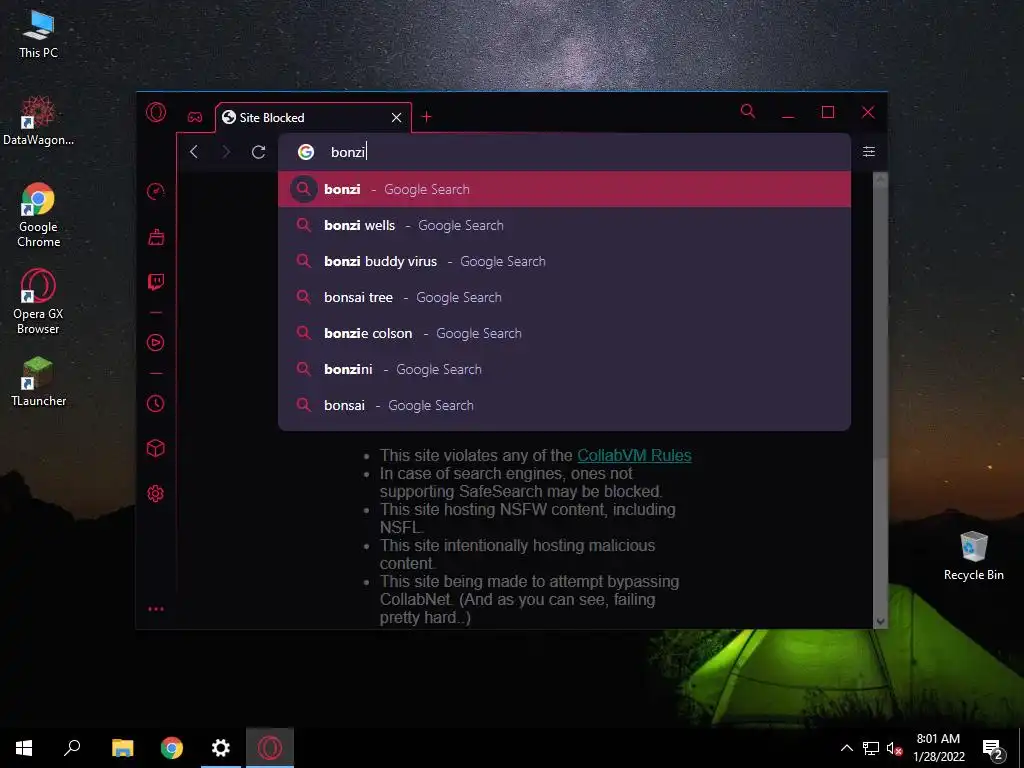Show hidden tray icons chevron

846,748
